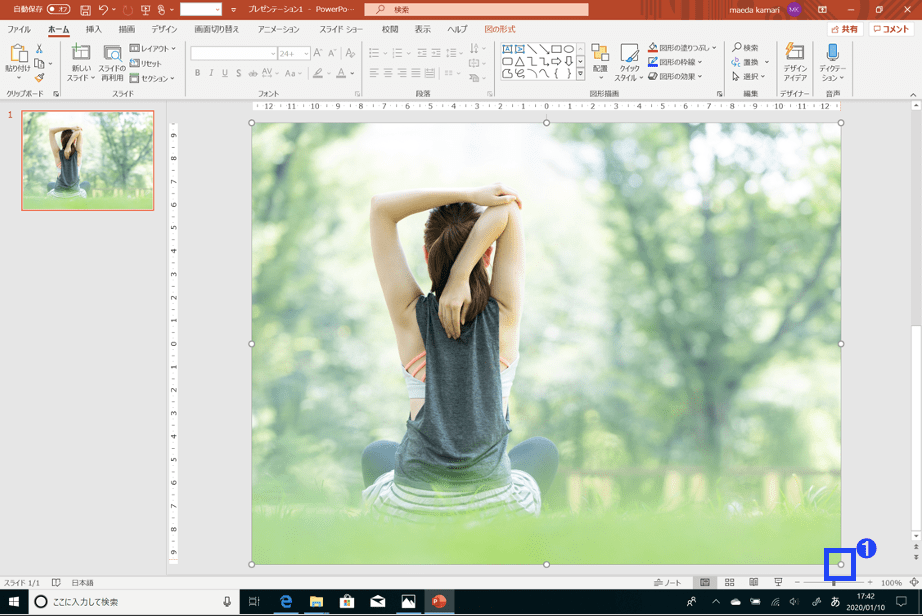The height and width of the screenshot is (616, 923).
Task: Click the font color A swatch
Action: pyautogui.click(x=341, y=73)
